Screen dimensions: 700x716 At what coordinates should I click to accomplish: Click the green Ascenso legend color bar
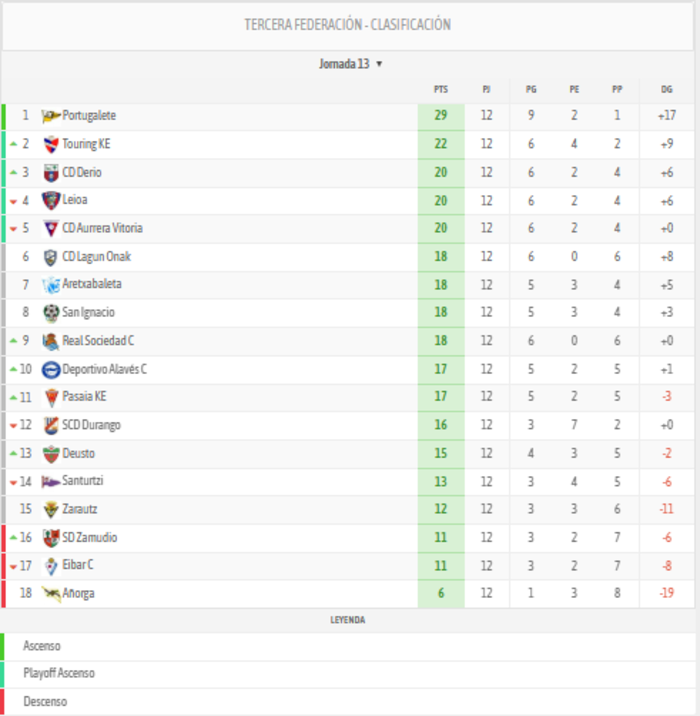[x=2, y=646]
